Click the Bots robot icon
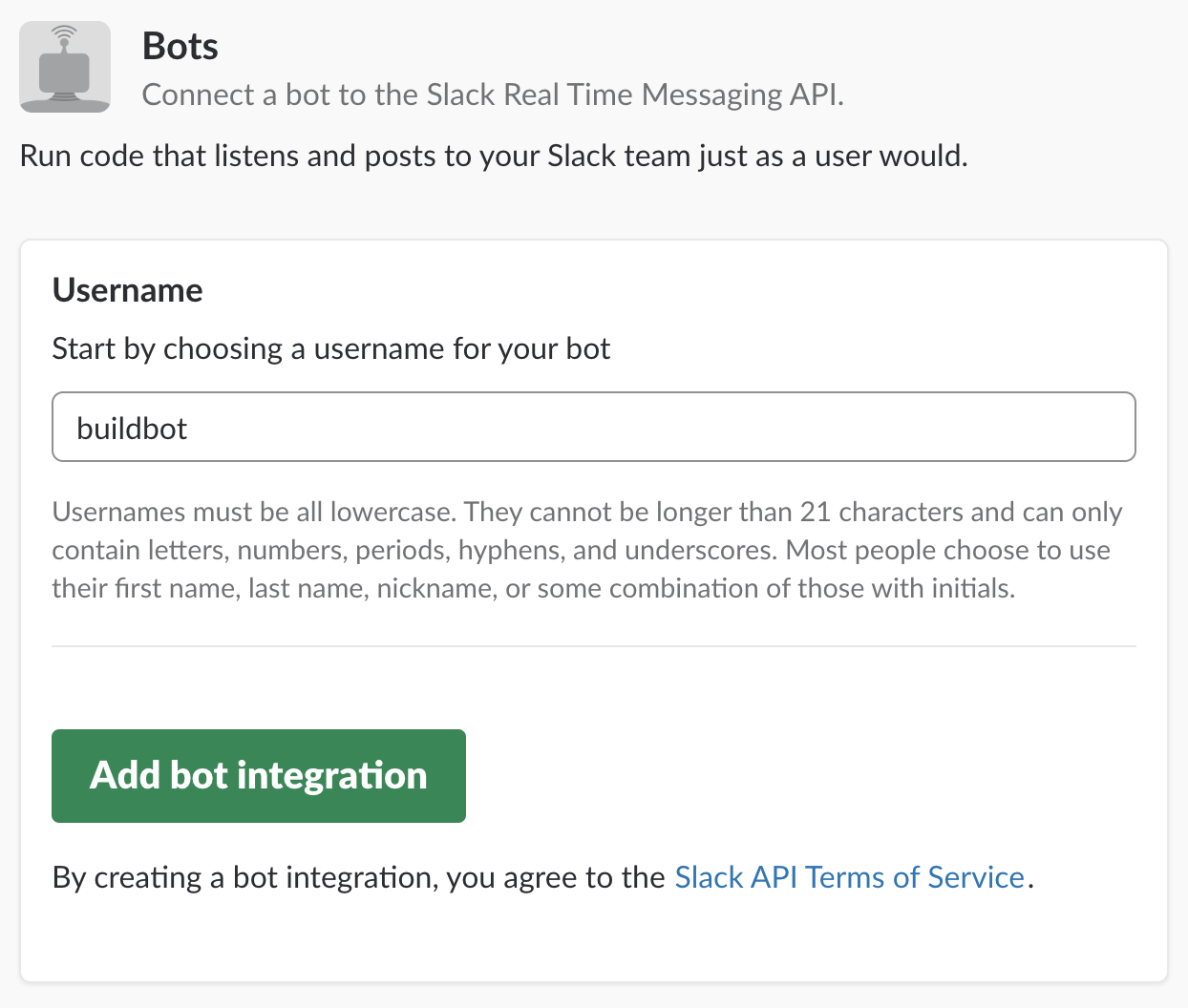Screen dimensions: 1188x1008 coord(65,67)
